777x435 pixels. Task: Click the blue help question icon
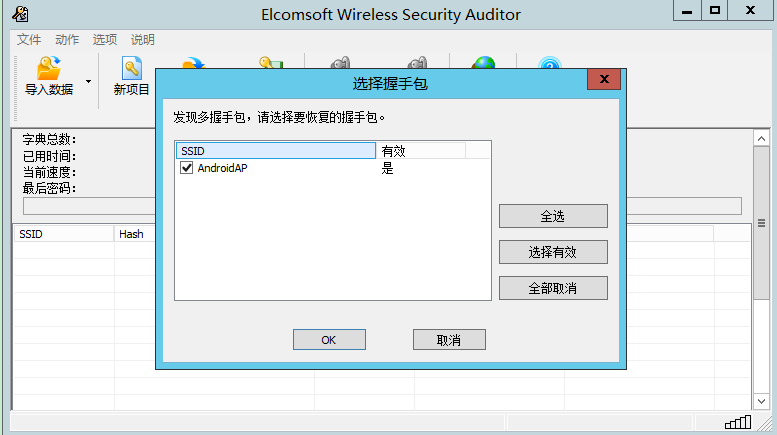[x=550, y=62]
